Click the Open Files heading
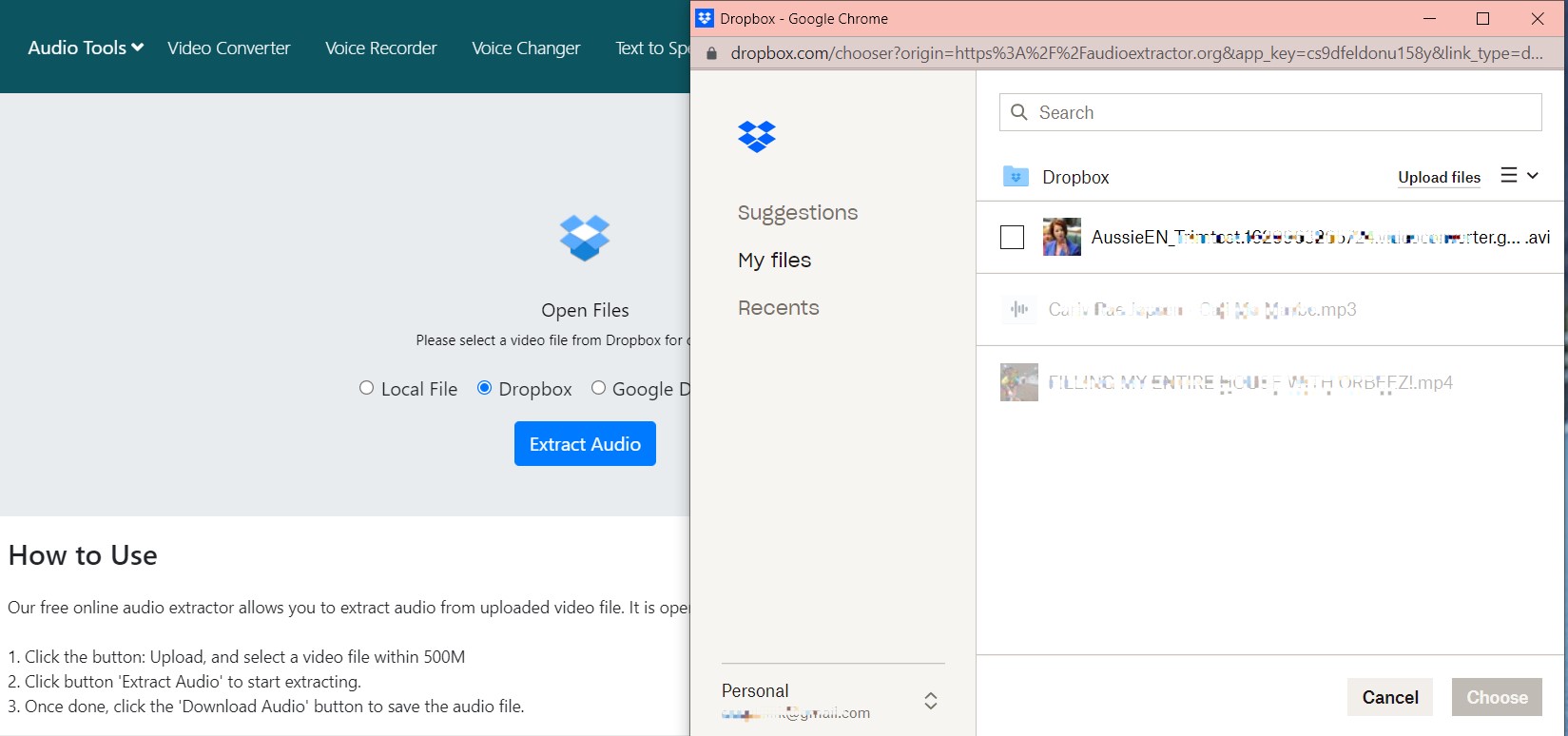This screenshot has width=1568, height=736. point(585,310)
